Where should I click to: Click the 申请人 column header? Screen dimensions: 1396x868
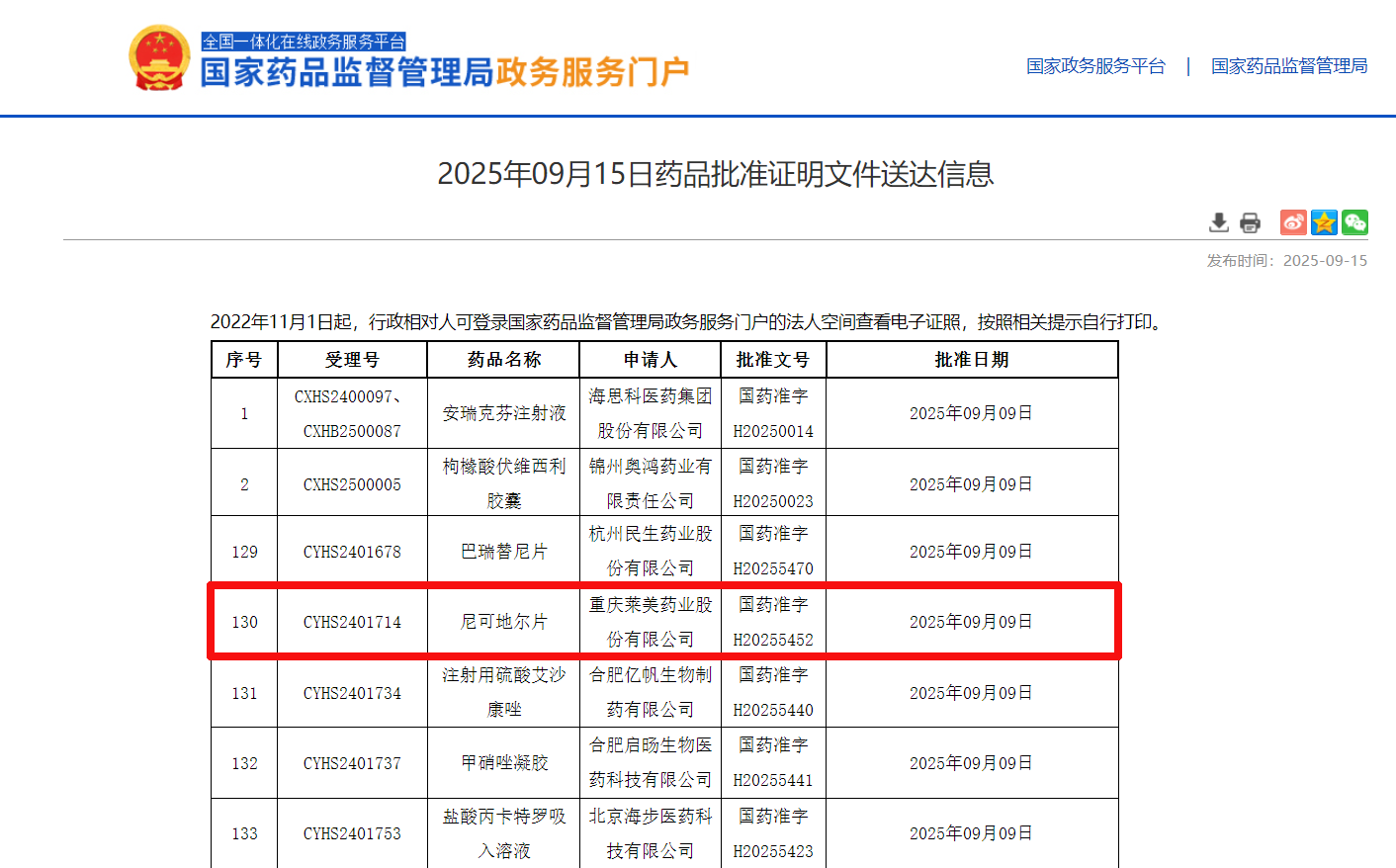650,360
